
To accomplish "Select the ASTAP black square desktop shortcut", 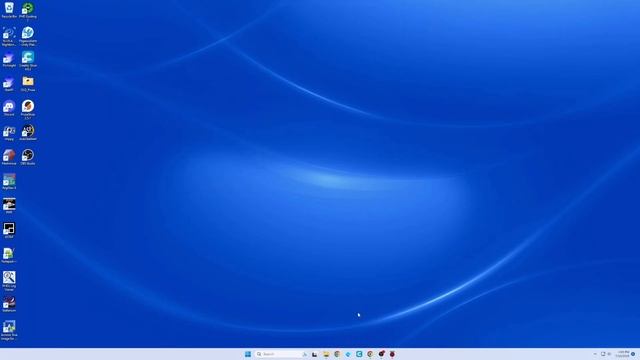I will (9, 231).
